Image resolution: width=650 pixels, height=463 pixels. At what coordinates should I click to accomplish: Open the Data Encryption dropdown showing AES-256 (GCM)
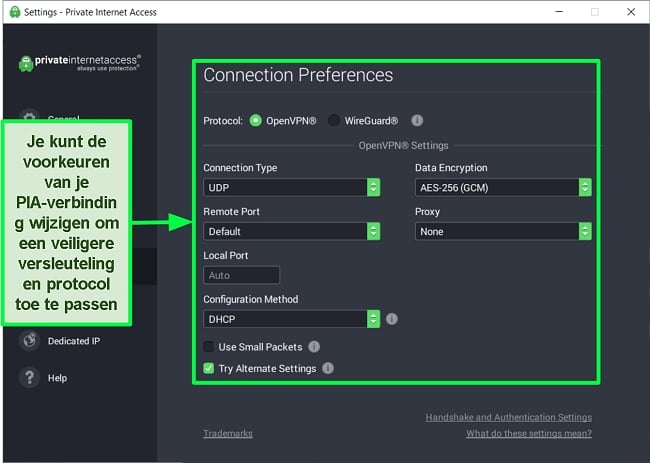[503, 187]
